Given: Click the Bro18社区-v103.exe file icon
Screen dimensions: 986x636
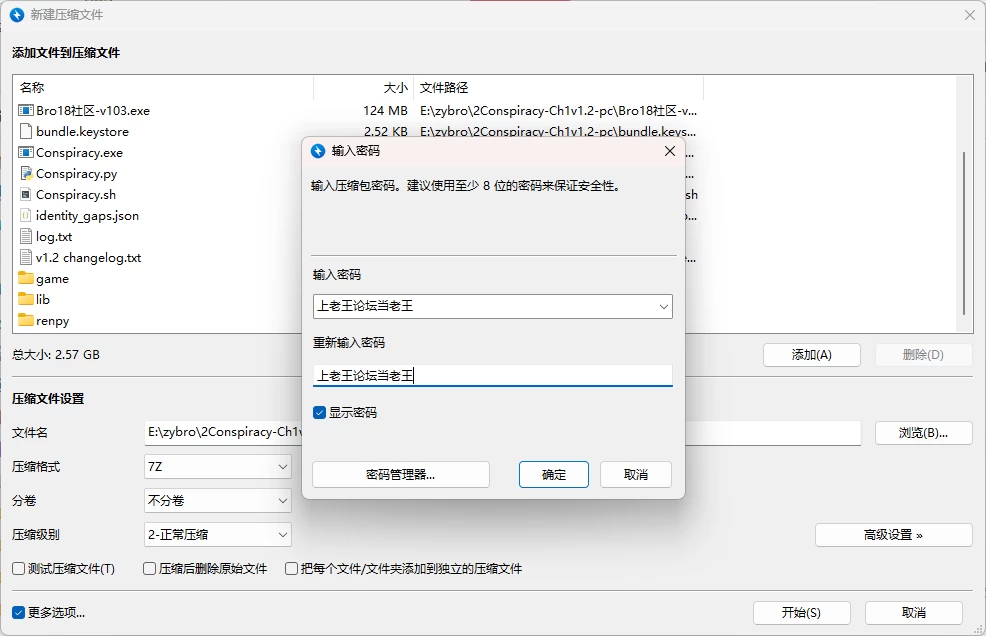Looking at the screenshot, I should pos(26,111).
